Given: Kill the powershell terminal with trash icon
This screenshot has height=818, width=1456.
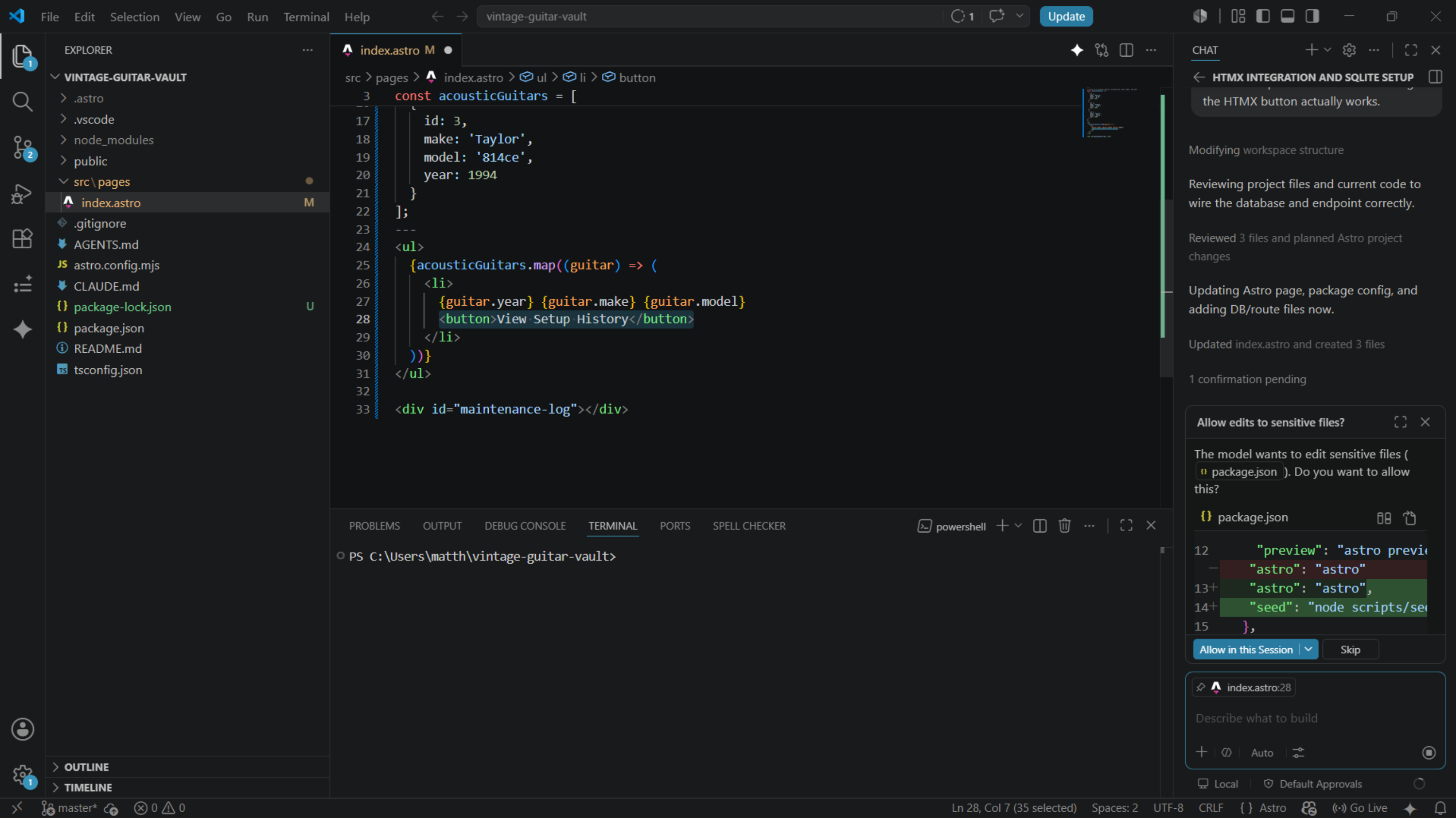Looking at the screenshot, I should pyautogui.click(x=1064, y=526).
